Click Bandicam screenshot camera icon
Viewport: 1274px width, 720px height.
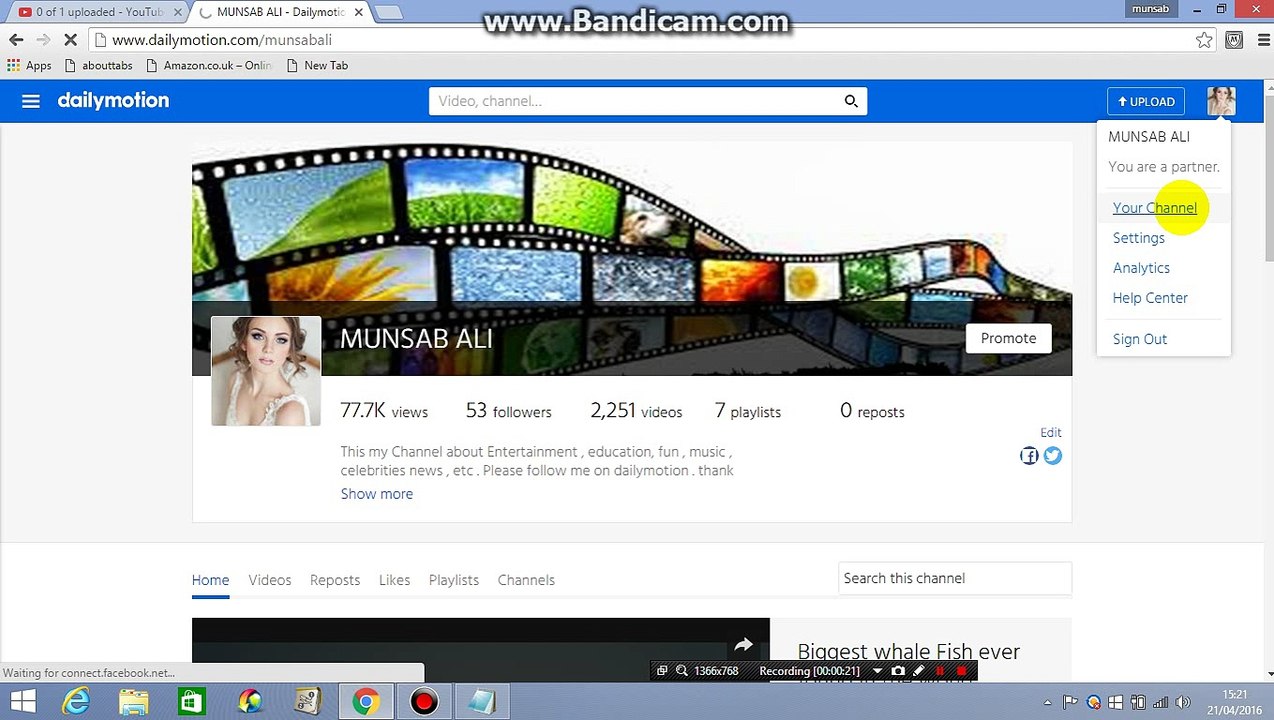pyautogui.click(x=898, y=671)
